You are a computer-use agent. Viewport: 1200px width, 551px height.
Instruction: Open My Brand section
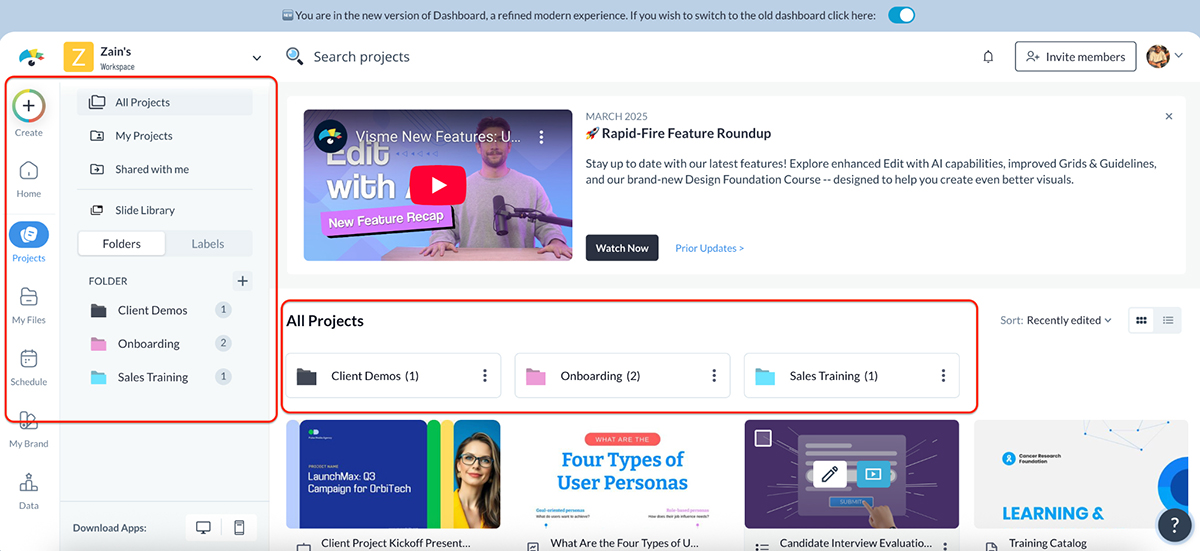pyautogui.click(x=29, y=421)
